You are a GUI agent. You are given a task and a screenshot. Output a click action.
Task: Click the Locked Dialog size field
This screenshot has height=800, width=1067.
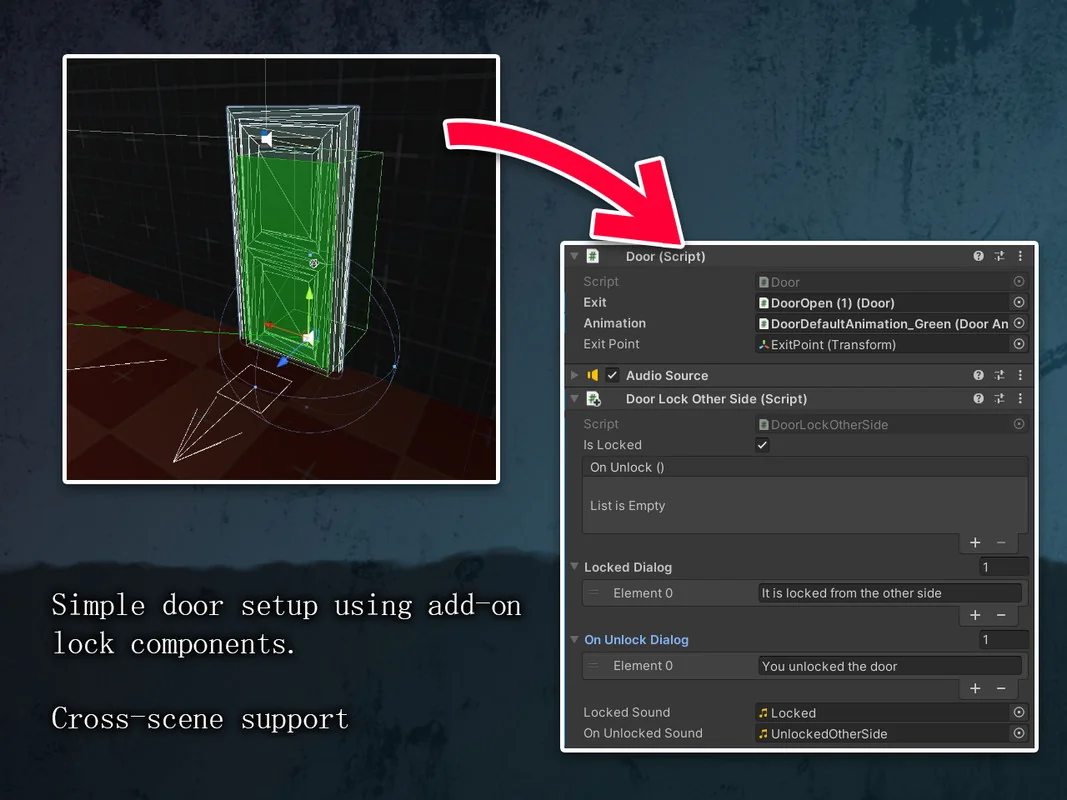coord(1002,568)
